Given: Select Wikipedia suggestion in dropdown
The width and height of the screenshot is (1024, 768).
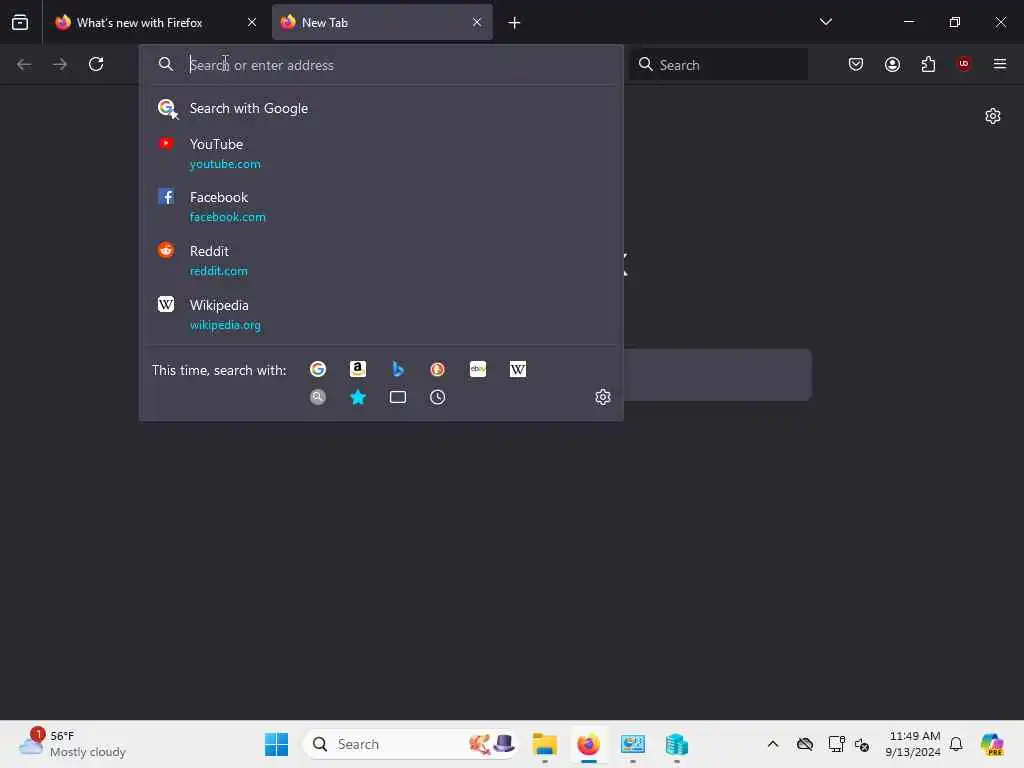Looking at the screenshot, I should point(381,314).
